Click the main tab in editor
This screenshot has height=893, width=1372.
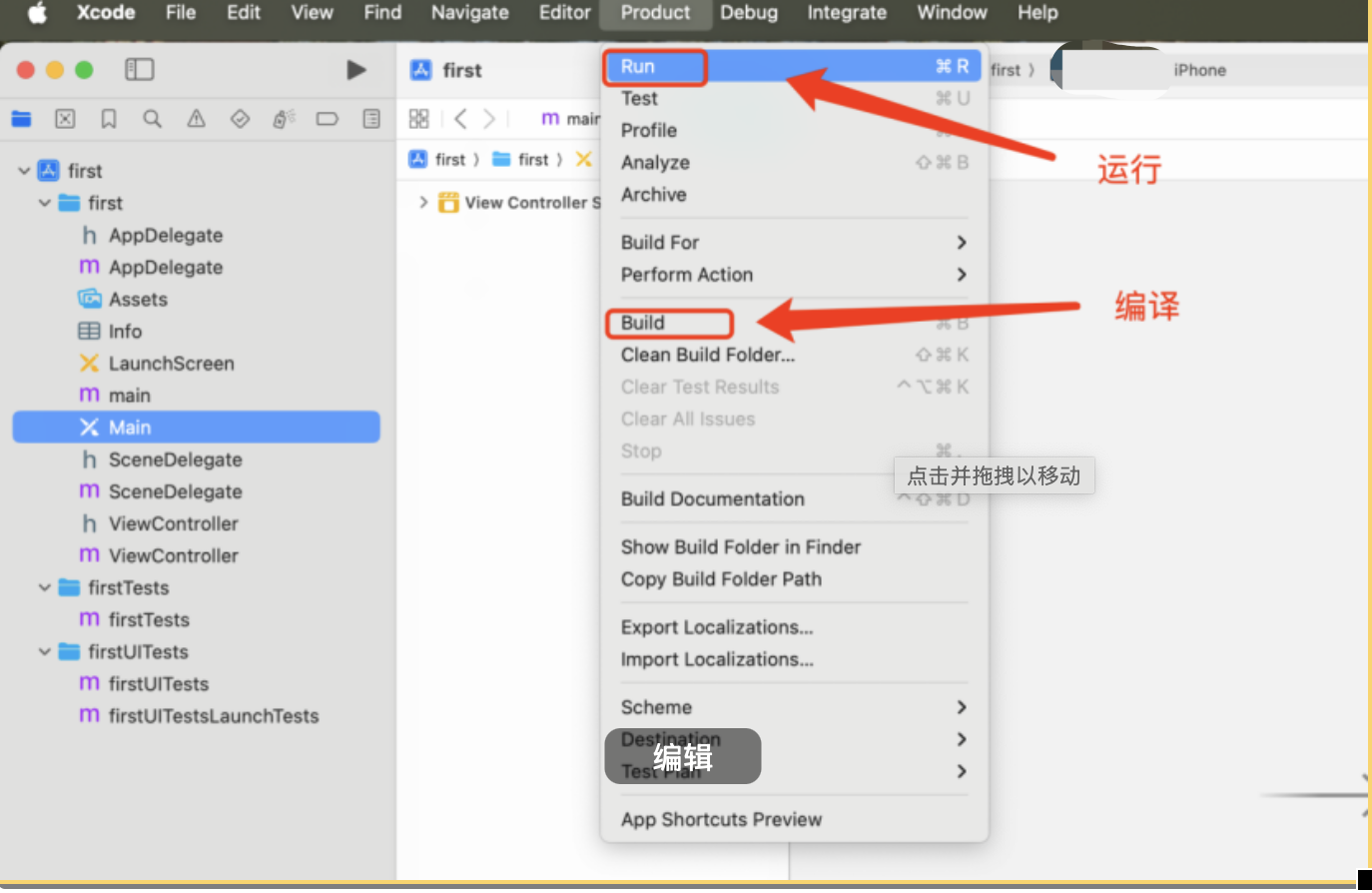coord(570,119)
